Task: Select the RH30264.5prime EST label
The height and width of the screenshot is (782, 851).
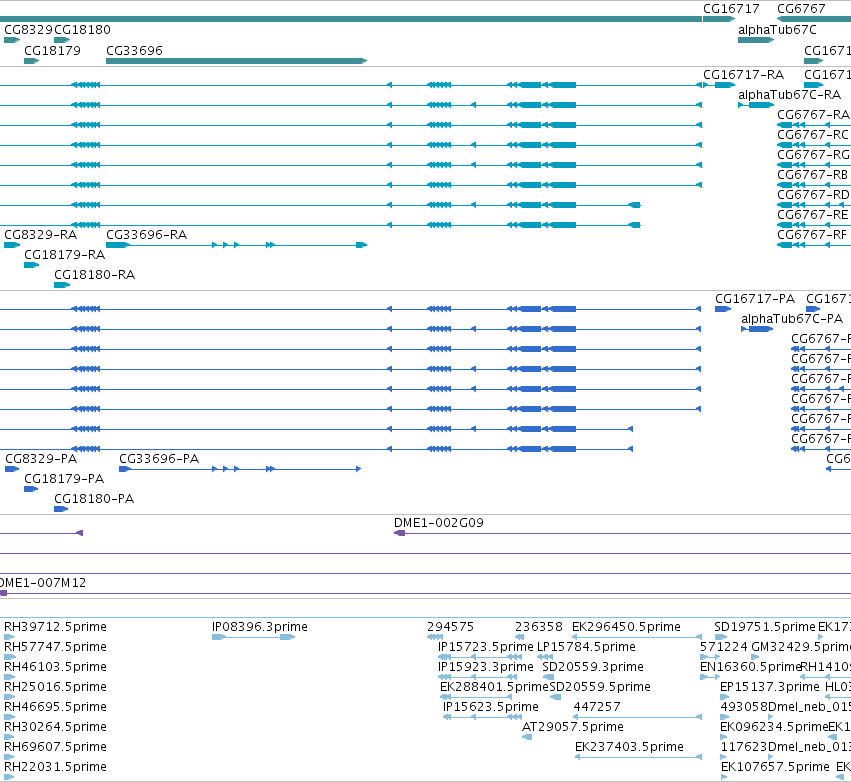Action: click(55, 727)
